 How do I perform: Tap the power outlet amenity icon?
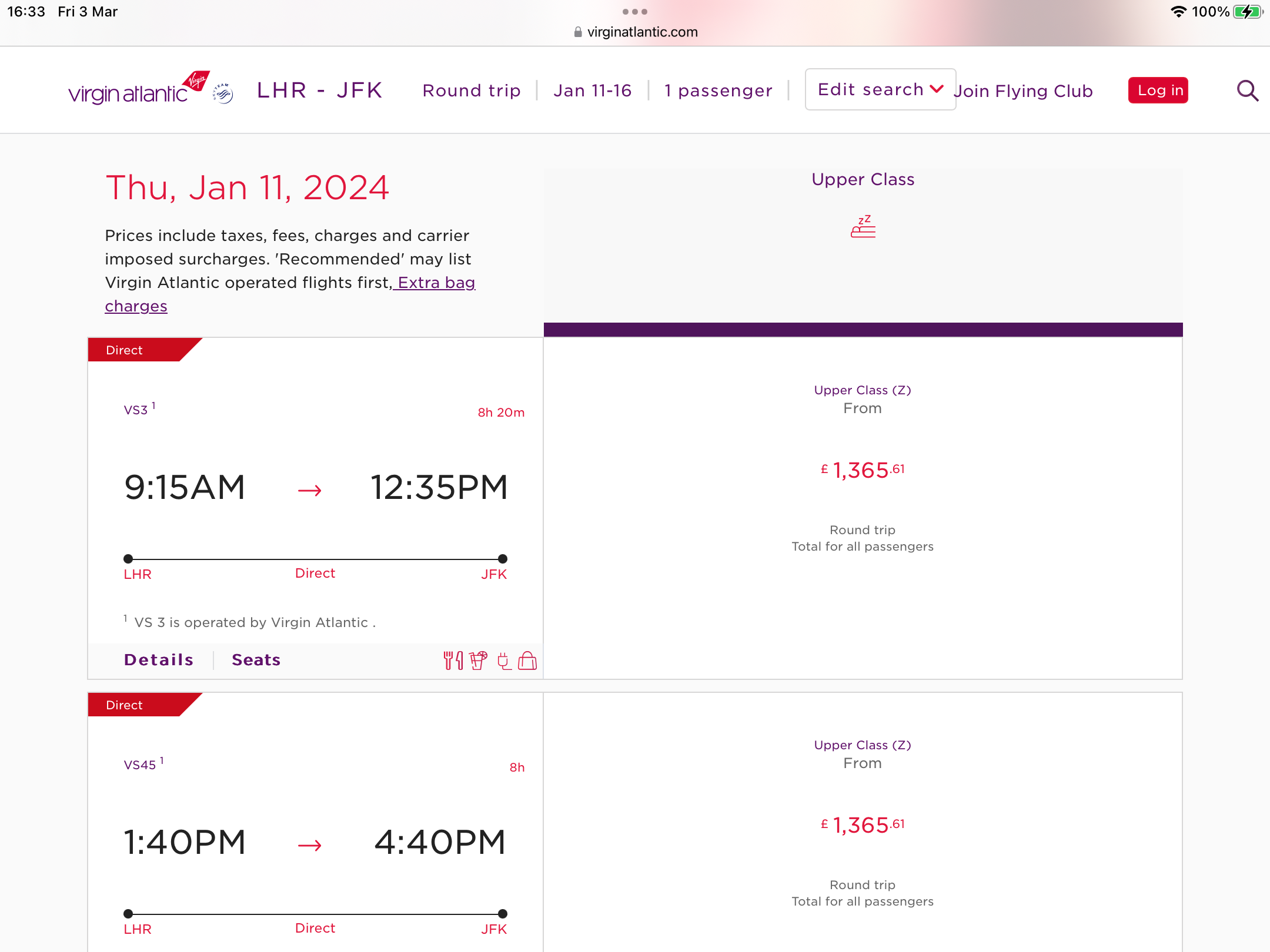504,661
